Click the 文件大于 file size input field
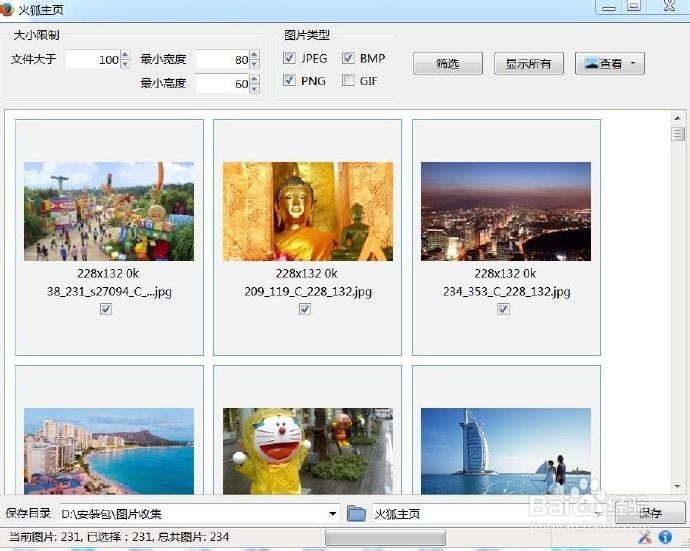The image size is (690, 551). coord(93,59)
